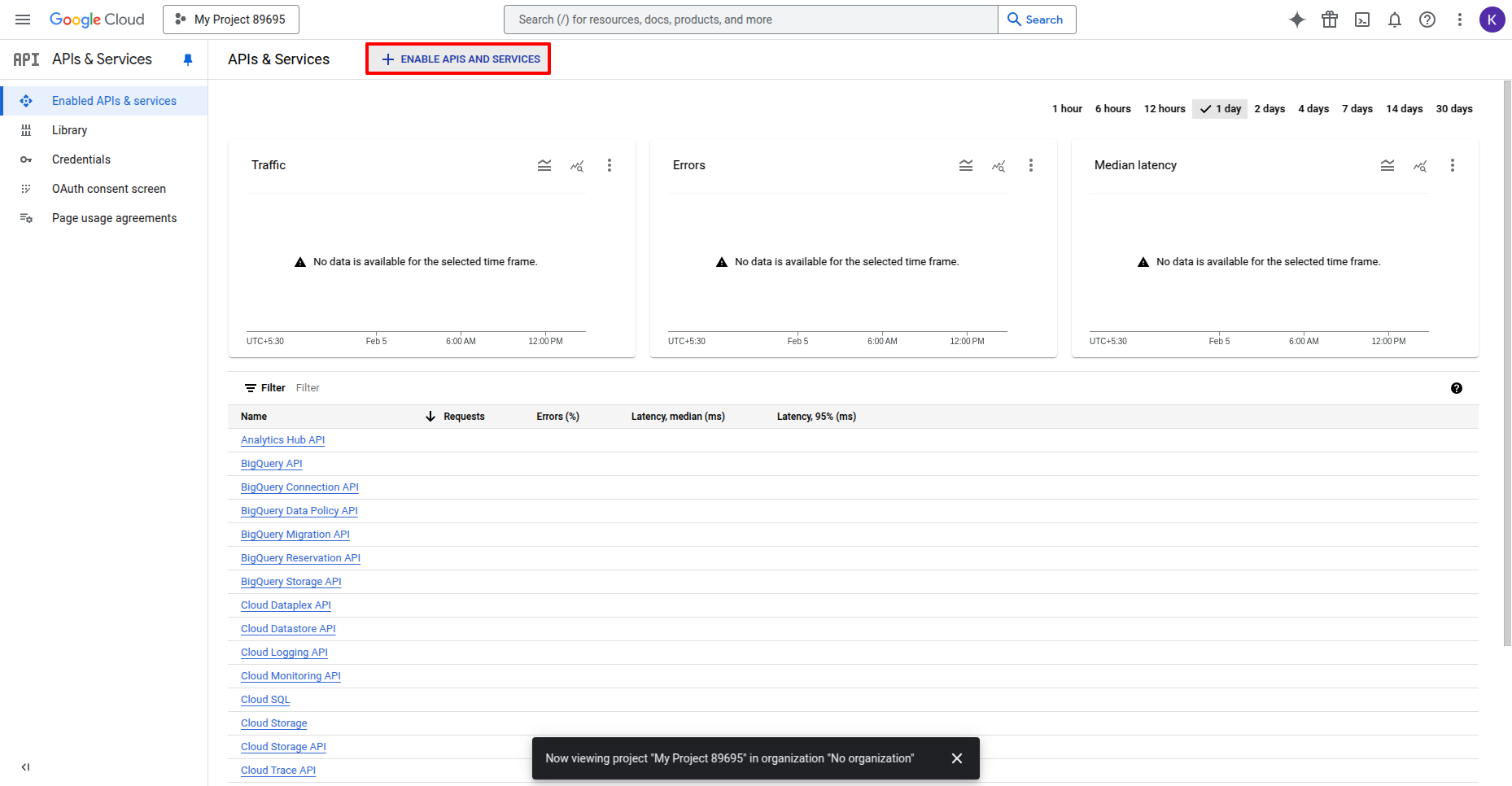Select the 2 days time range
Image resolution: width=1512 pixels, height=786 pixels.
click(1269, 109)
